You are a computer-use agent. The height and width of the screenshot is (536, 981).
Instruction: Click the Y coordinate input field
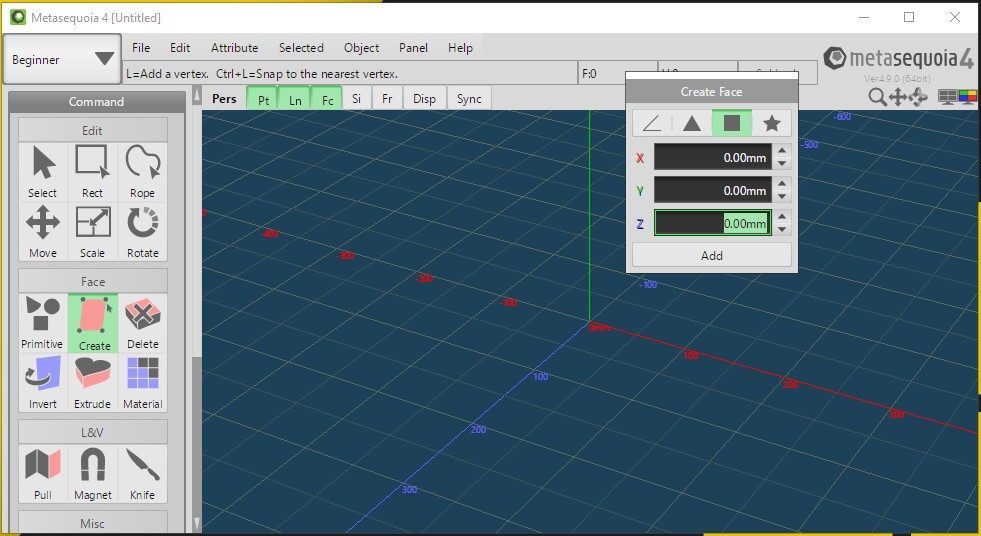click(713, 190)
